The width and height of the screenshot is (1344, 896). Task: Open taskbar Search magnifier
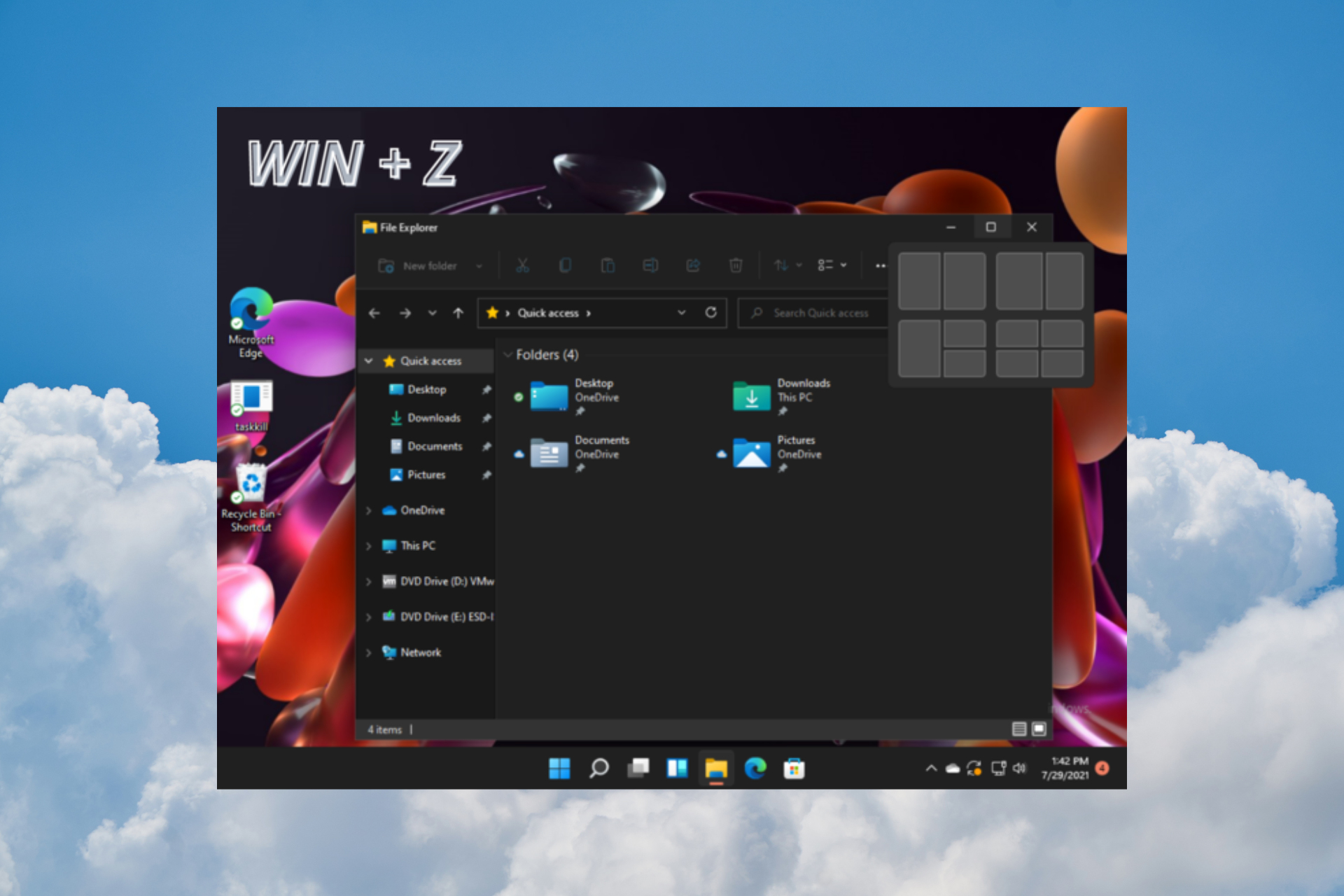tap(598, 769)
